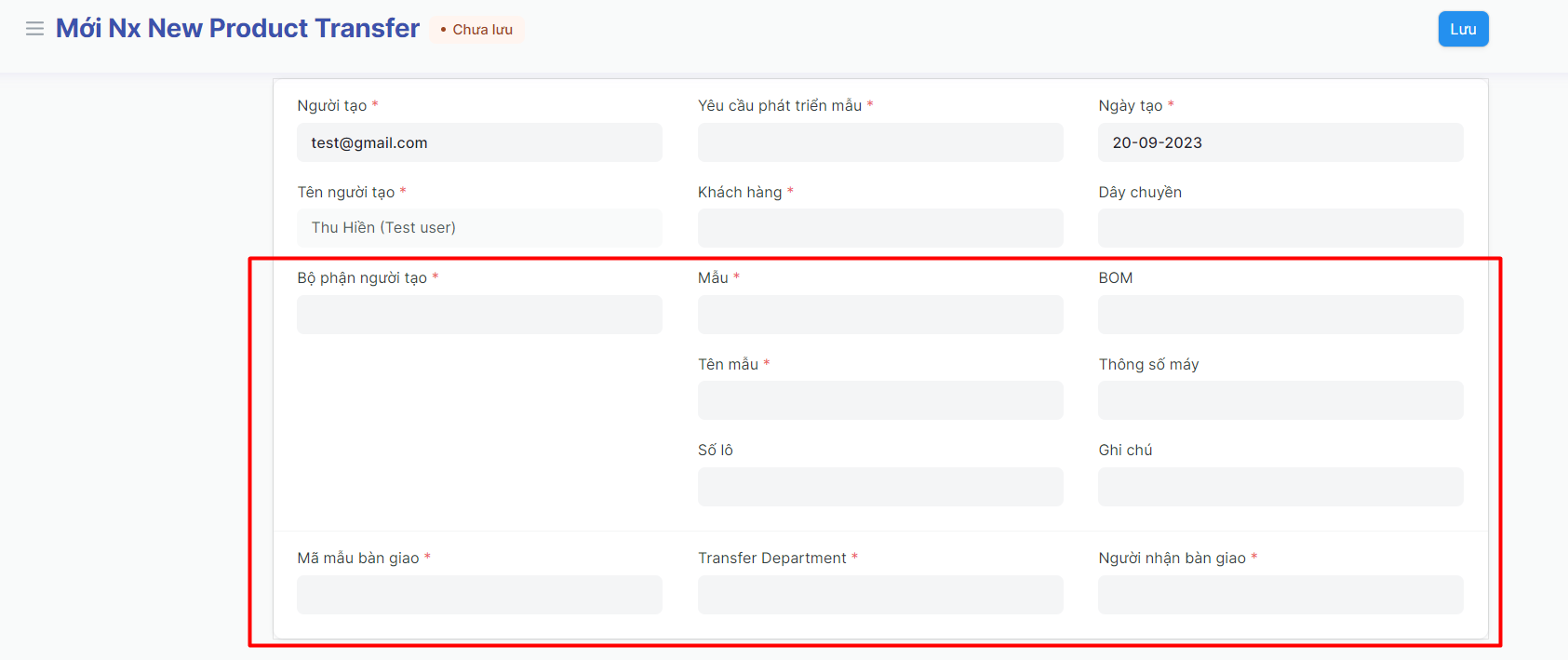Click the Dây chuyền input field
This screenshot has width=1568, height=660.
[x=1280, y=228]
